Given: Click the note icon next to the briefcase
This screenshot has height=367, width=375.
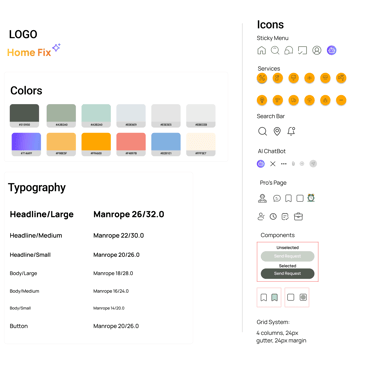Looking at the screenshot, I should coord(285,217).
